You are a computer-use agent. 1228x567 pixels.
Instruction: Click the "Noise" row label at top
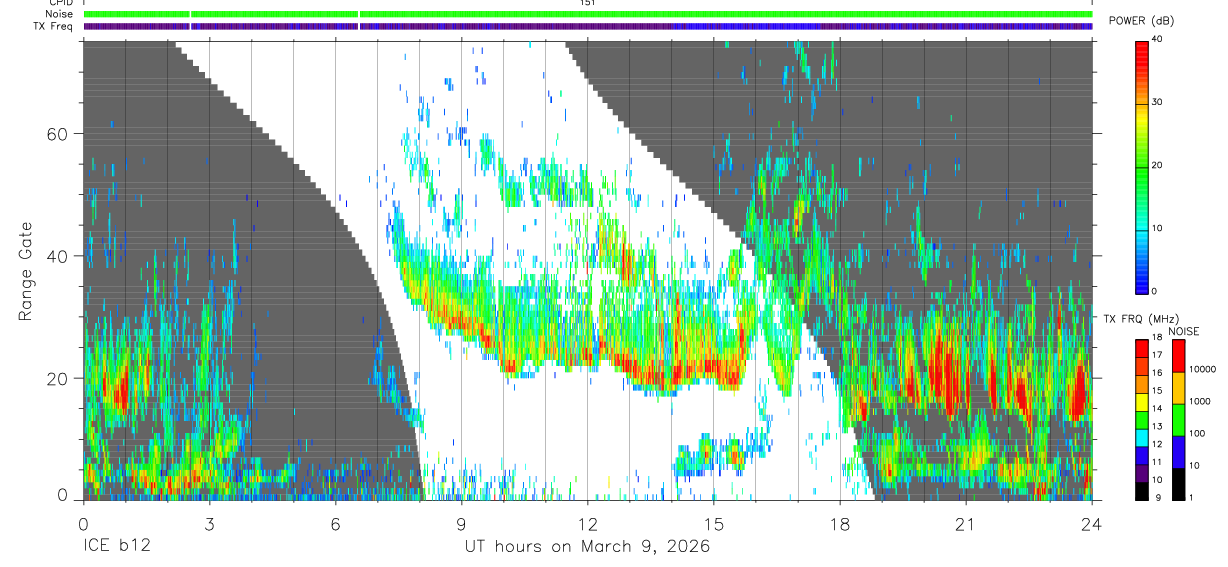coord(60,14)
